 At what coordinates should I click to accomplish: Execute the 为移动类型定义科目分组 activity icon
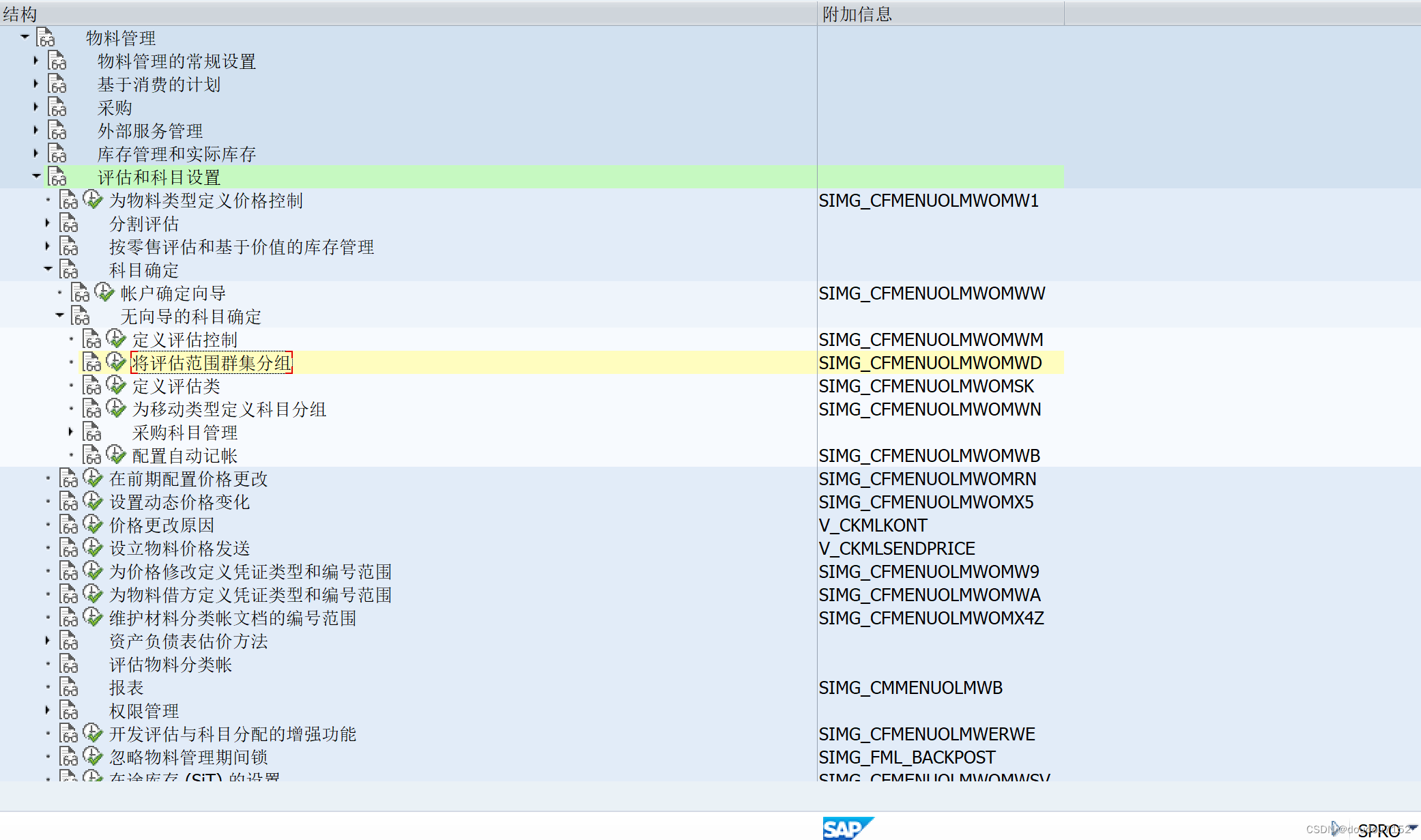[116, 409]
